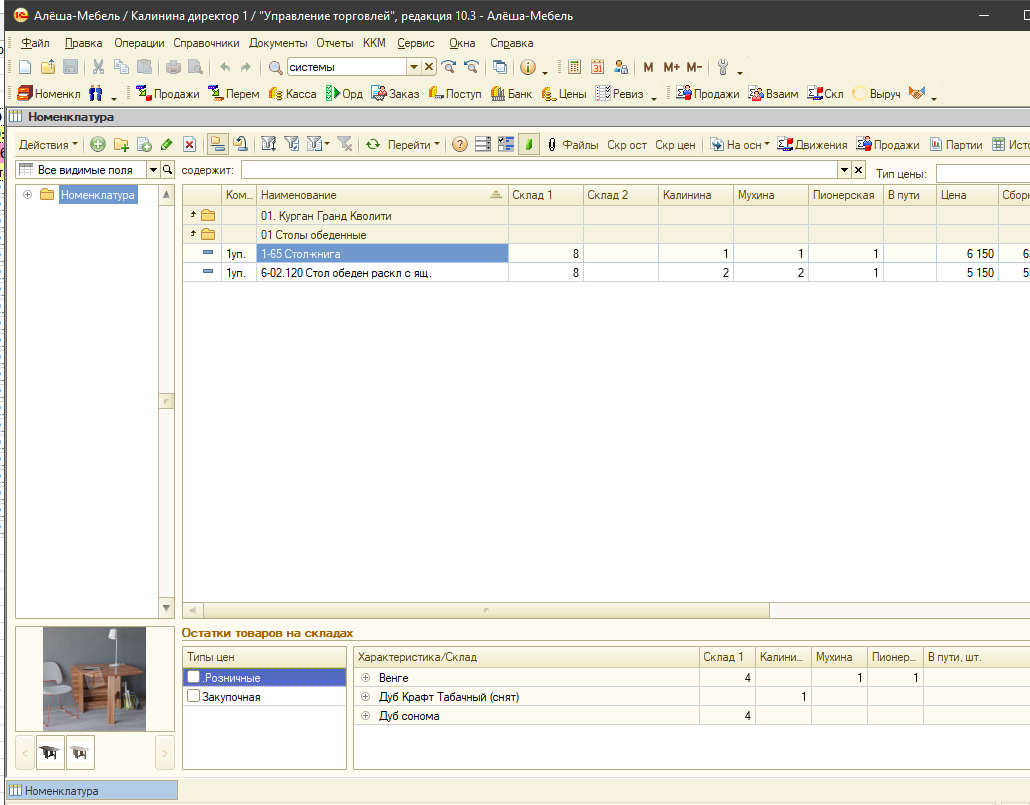This screenshot has height=805, width=1030.
Task: Click the Касса toolbar shortcut
Action: click(292, 94)
